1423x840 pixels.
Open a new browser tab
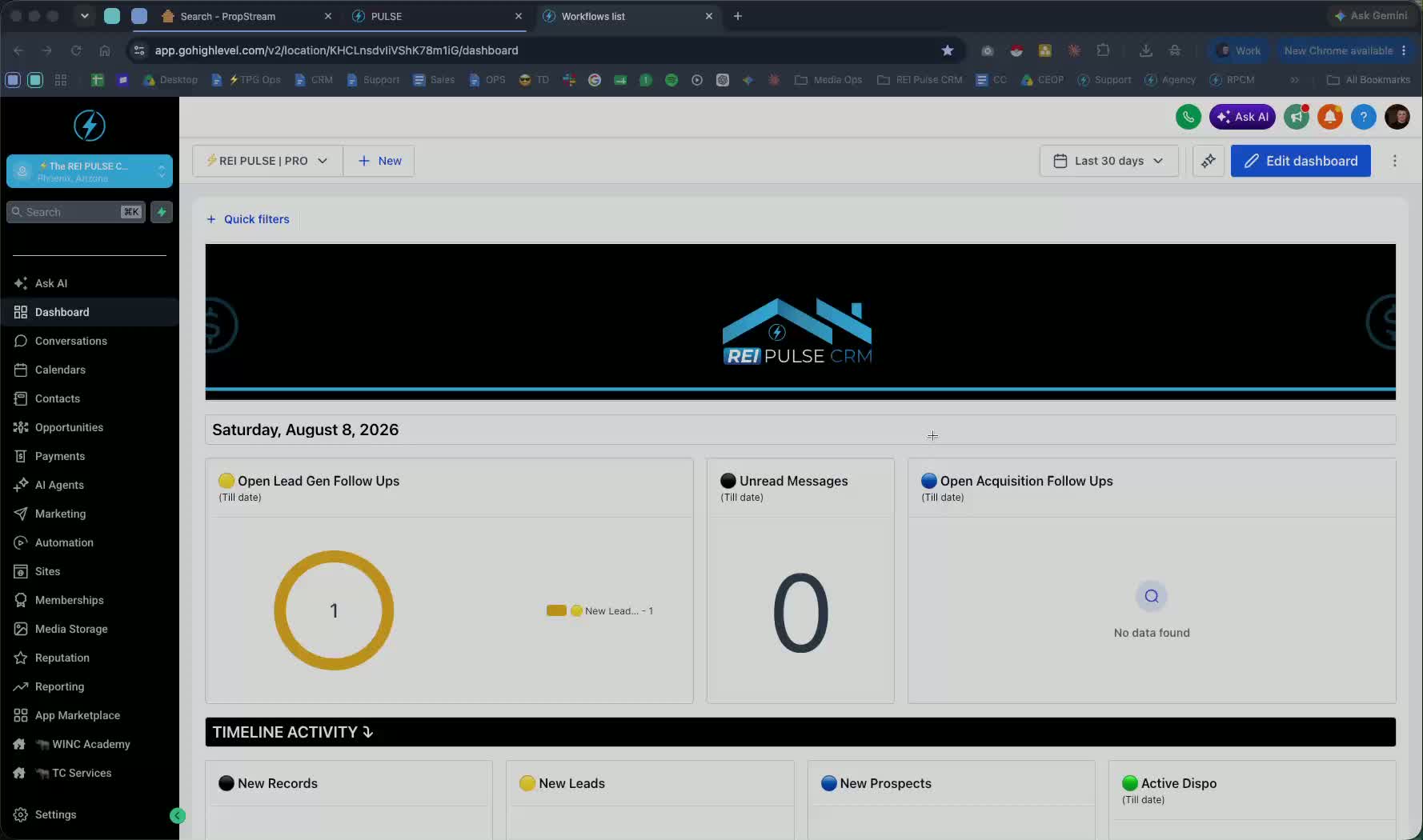pyautogui.click(x=738, y=16)
